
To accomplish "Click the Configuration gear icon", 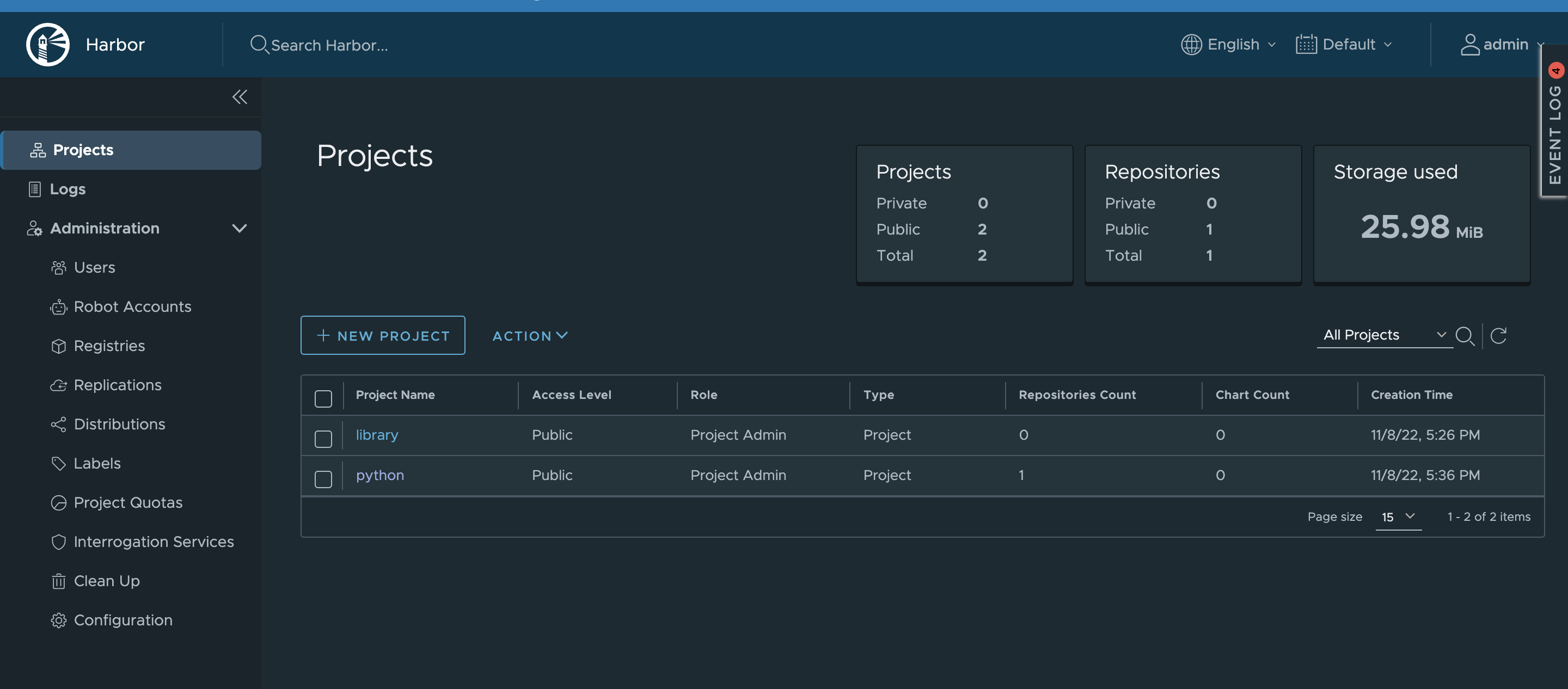I will (x=58, y=620).
